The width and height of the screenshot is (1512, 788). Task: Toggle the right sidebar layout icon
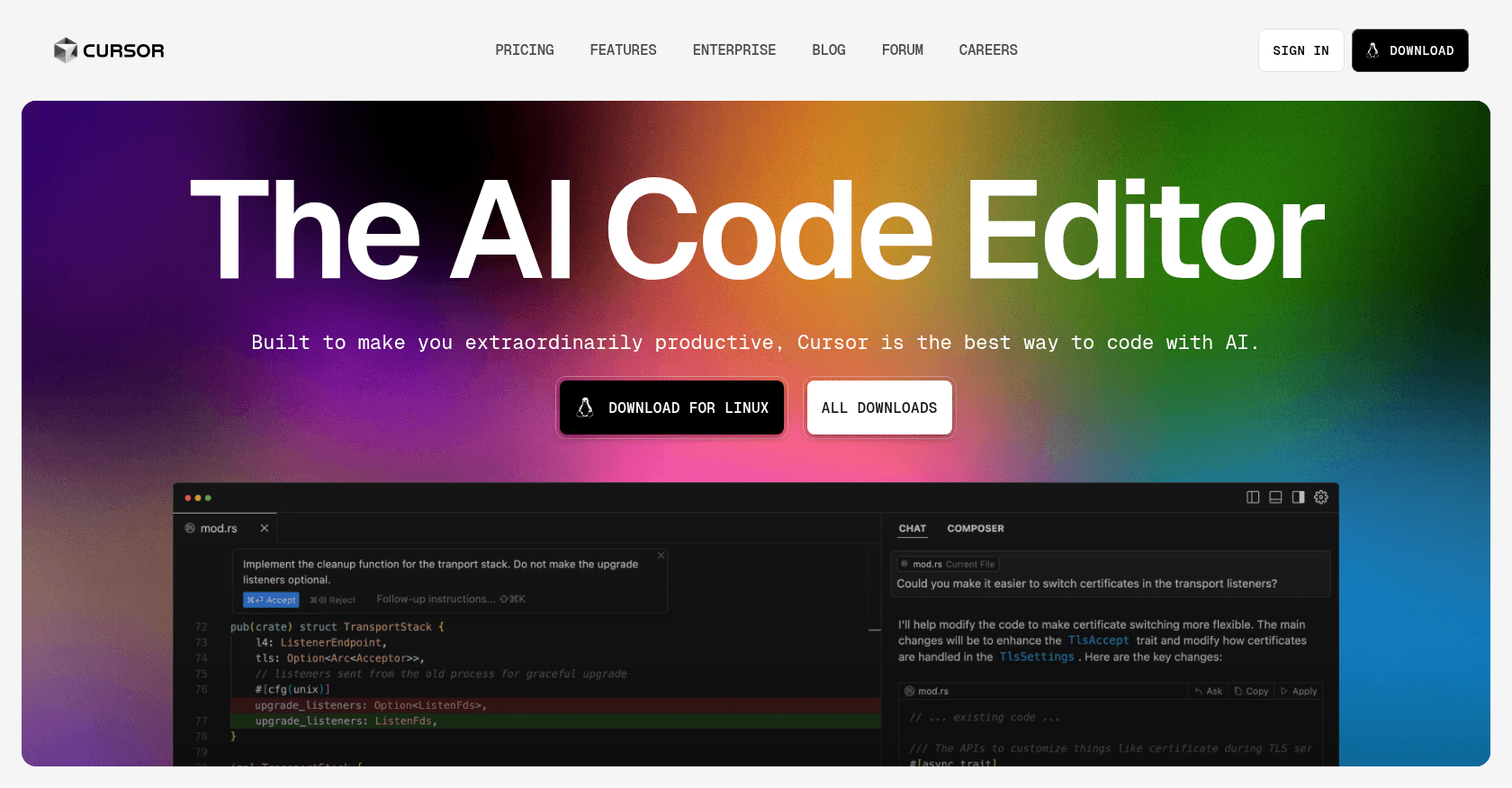click(x=1298, y=497)
